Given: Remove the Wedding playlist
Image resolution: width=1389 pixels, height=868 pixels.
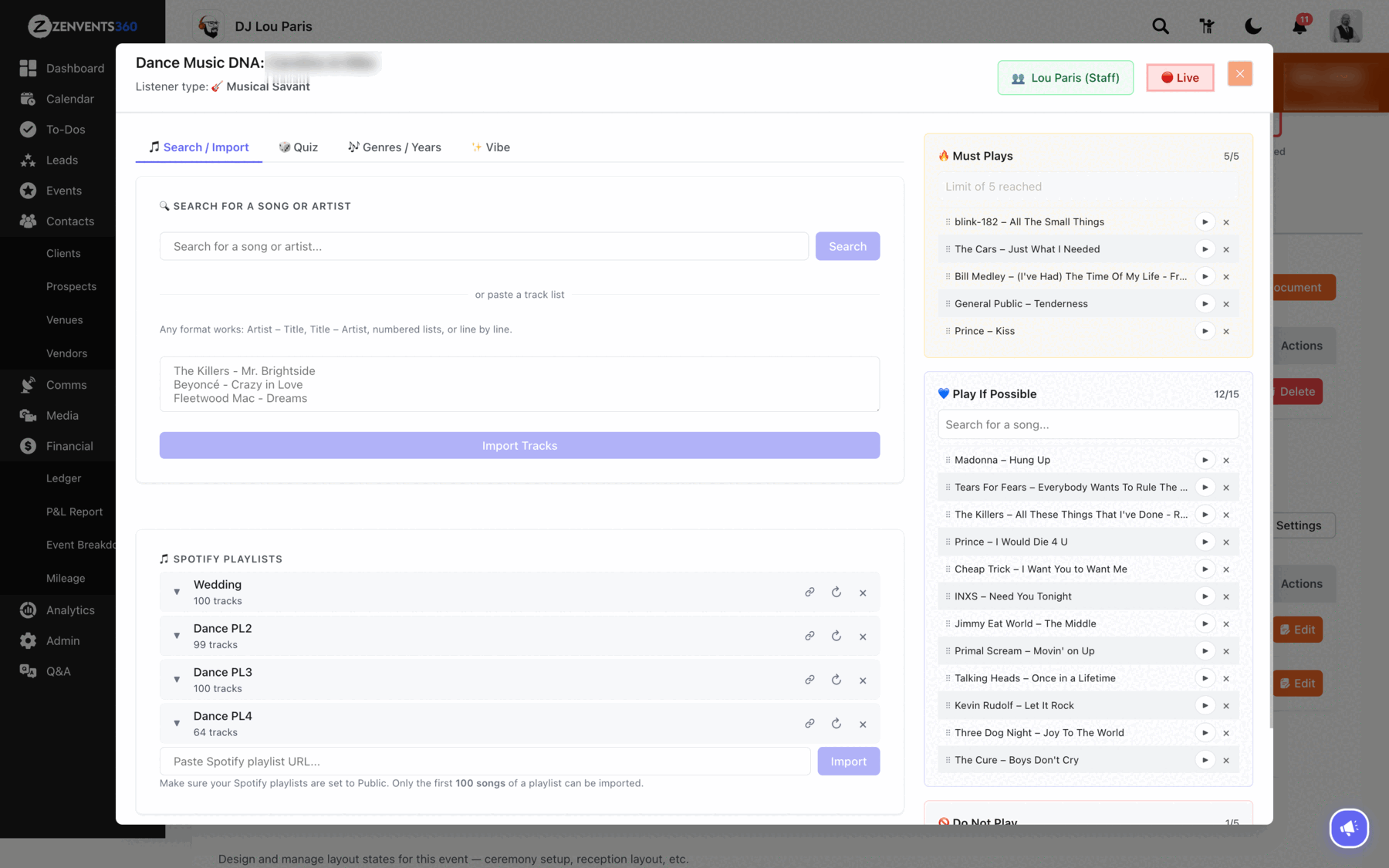Looking at the screenshot, I should (863, 593).
